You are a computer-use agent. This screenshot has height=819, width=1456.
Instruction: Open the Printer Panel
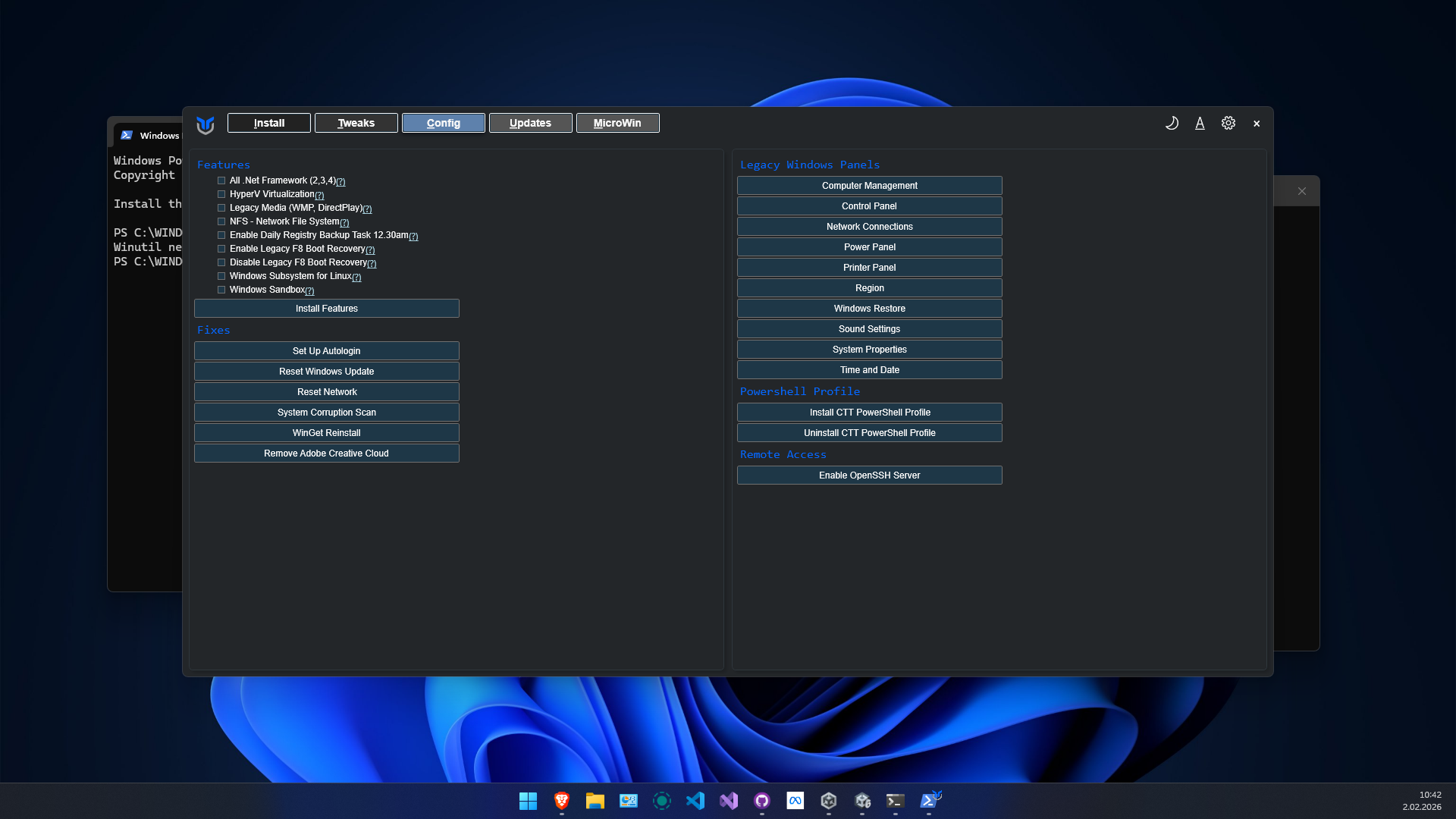click(870, 268)
